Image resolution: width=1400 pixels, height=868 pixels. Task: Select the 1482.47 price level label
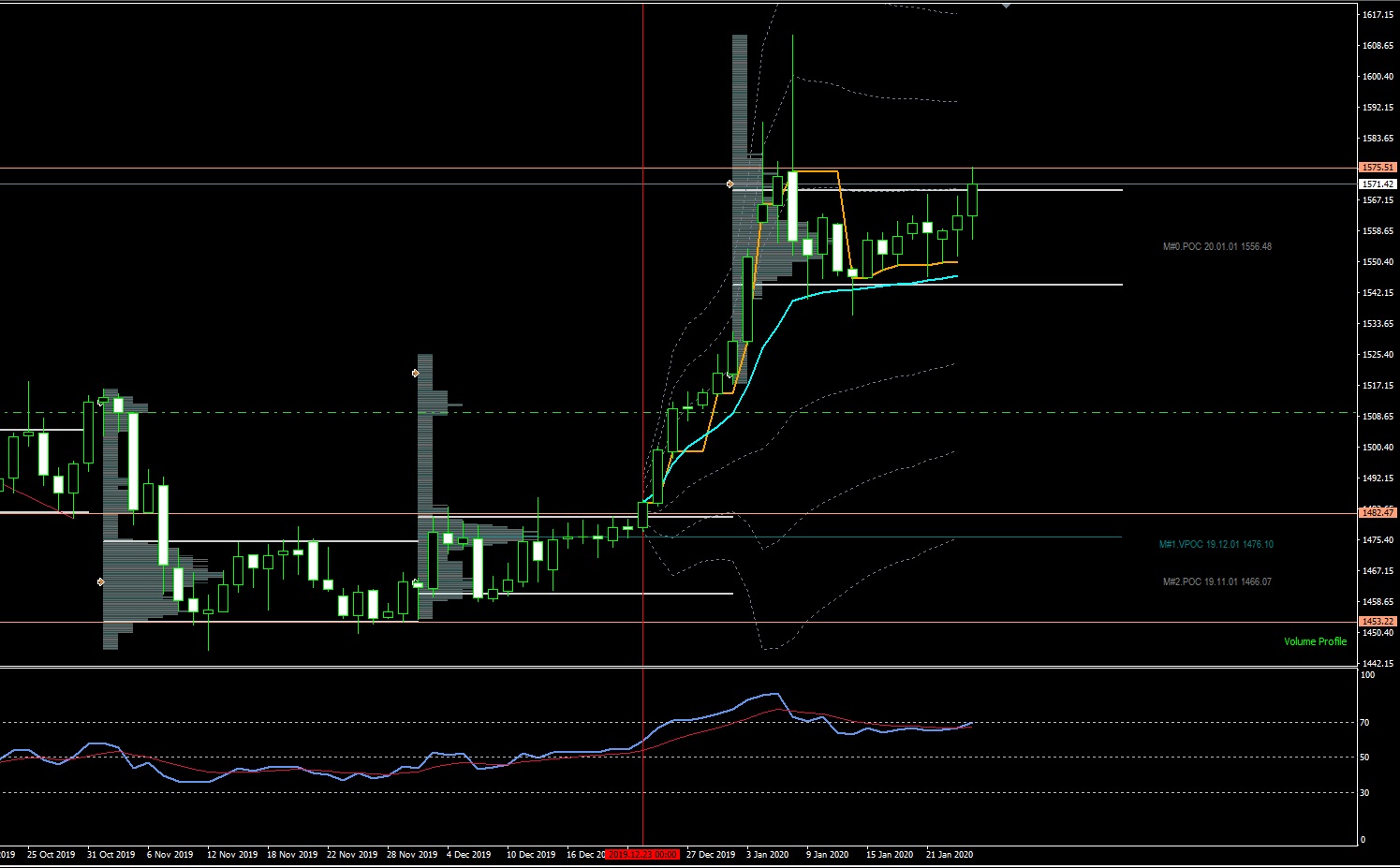coord(1378,513)
